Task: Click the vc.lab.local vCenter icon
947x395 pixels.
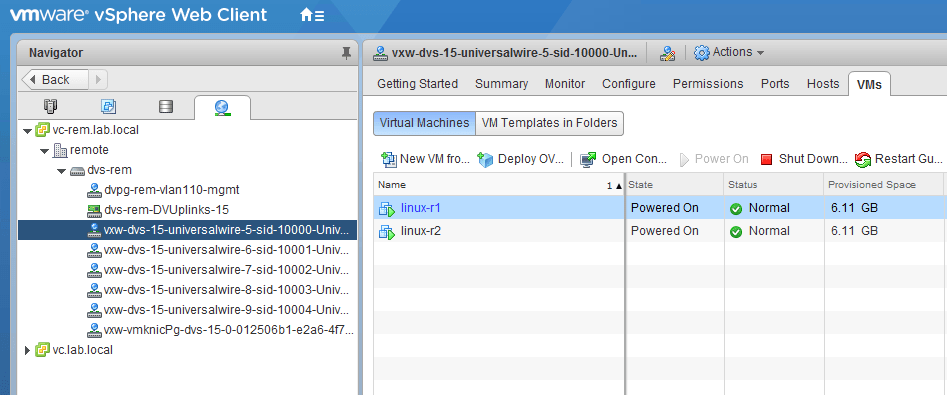Action: (x=42, y=350)
